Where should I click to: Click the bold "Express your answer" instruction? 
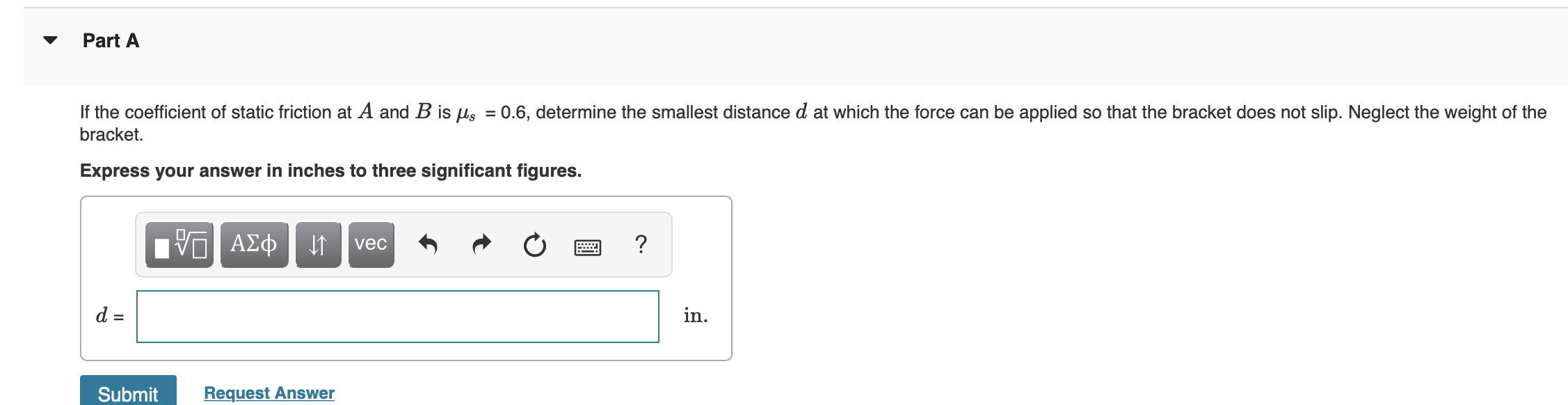pyautogui.click(x=330, y=171)
